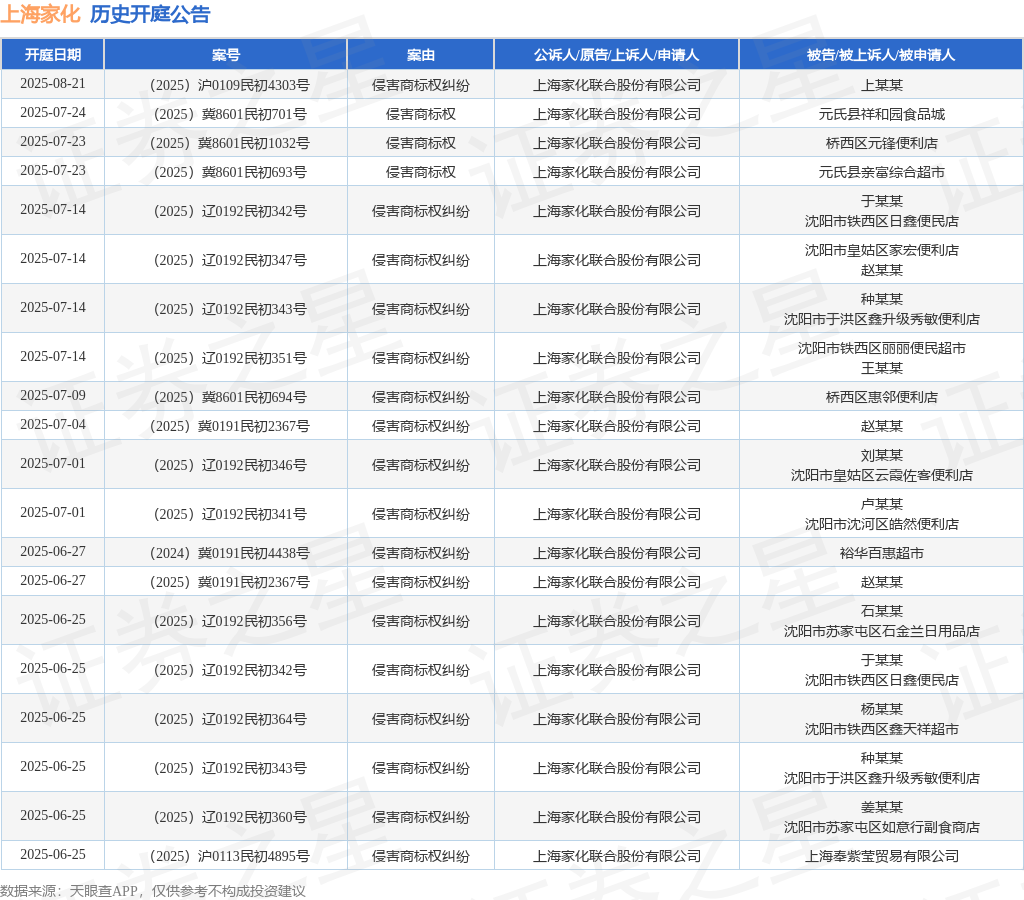Click the 案由 column header
1024x900 pixels.
click(421, 55)
